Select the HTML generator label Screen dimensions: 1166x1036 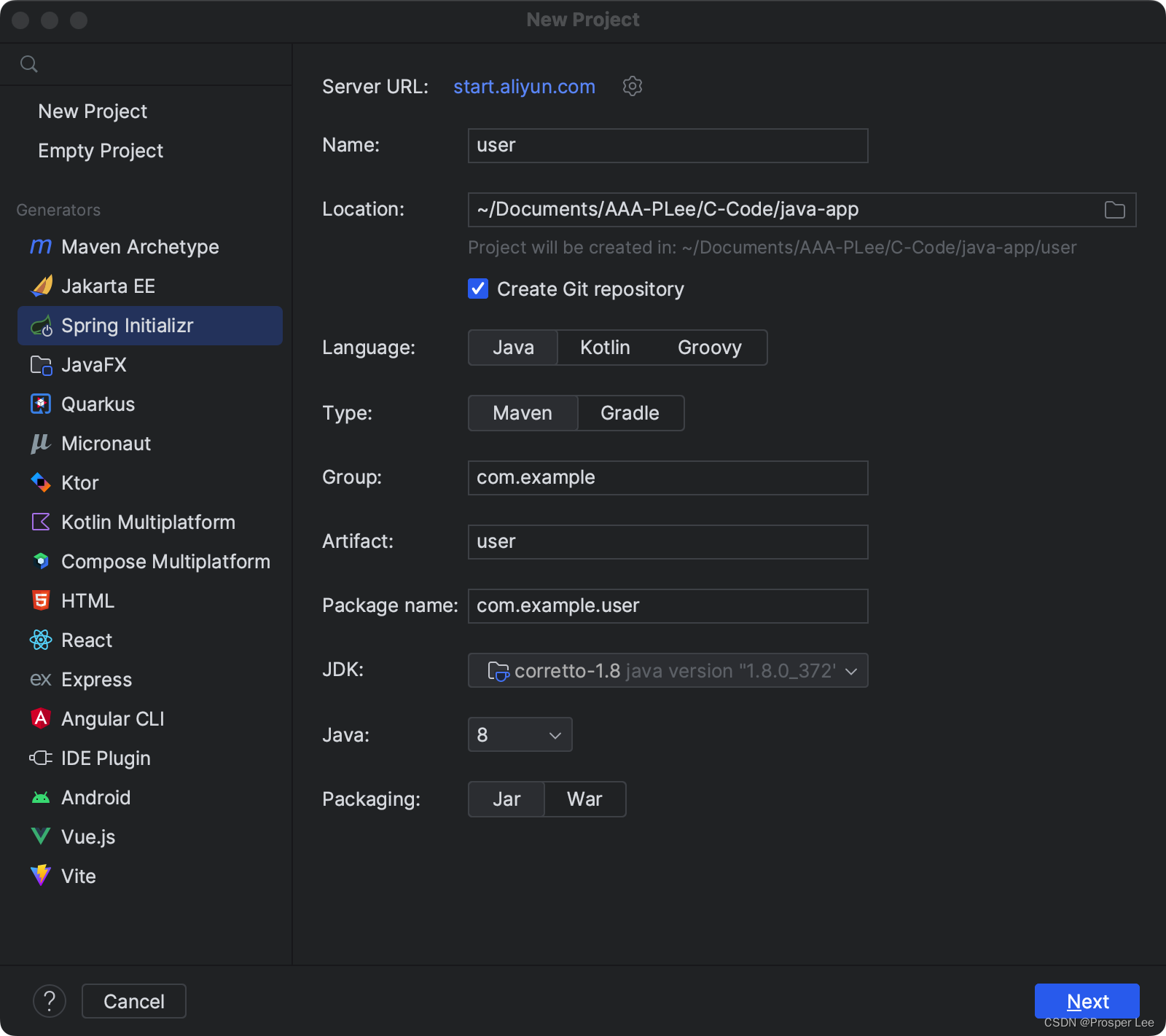click(87, 601)
